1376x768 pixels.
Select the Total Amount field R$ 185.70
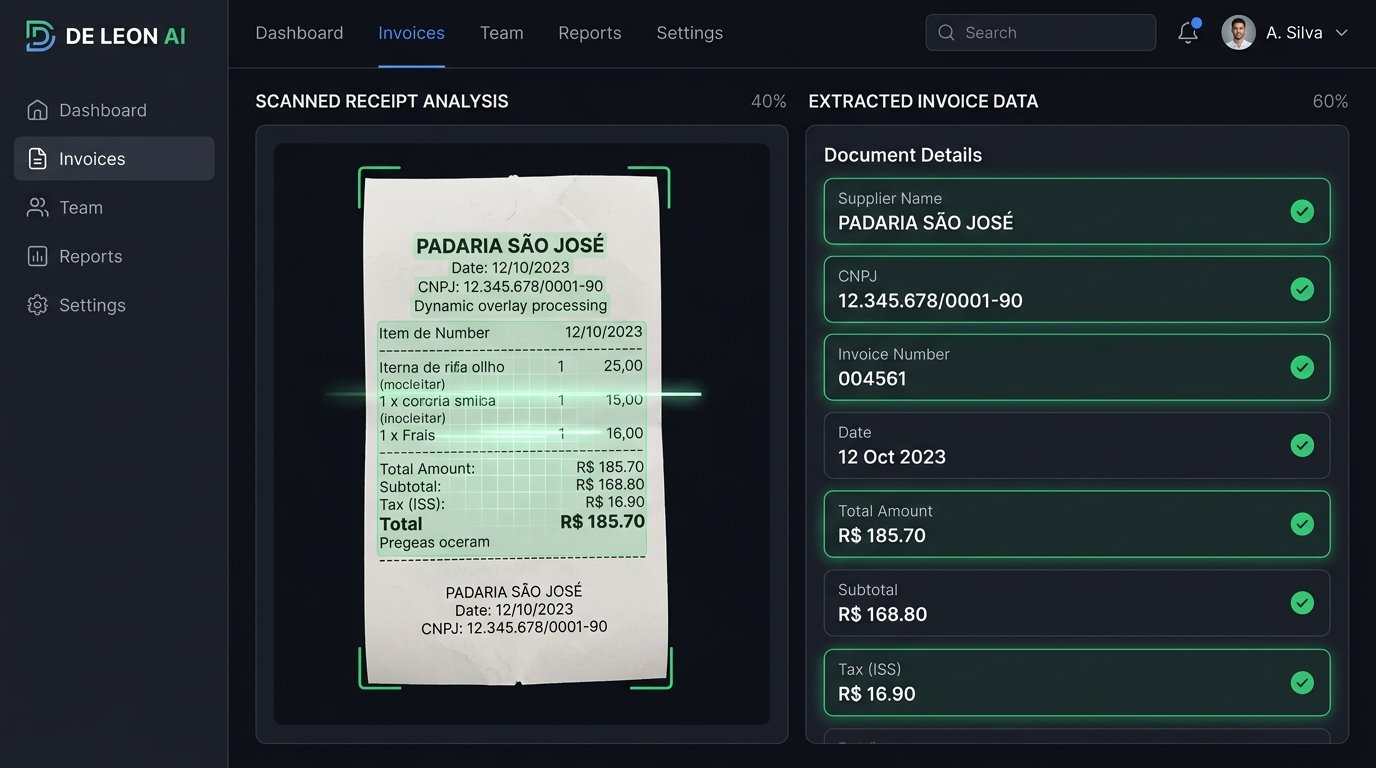coord(1077,523)
